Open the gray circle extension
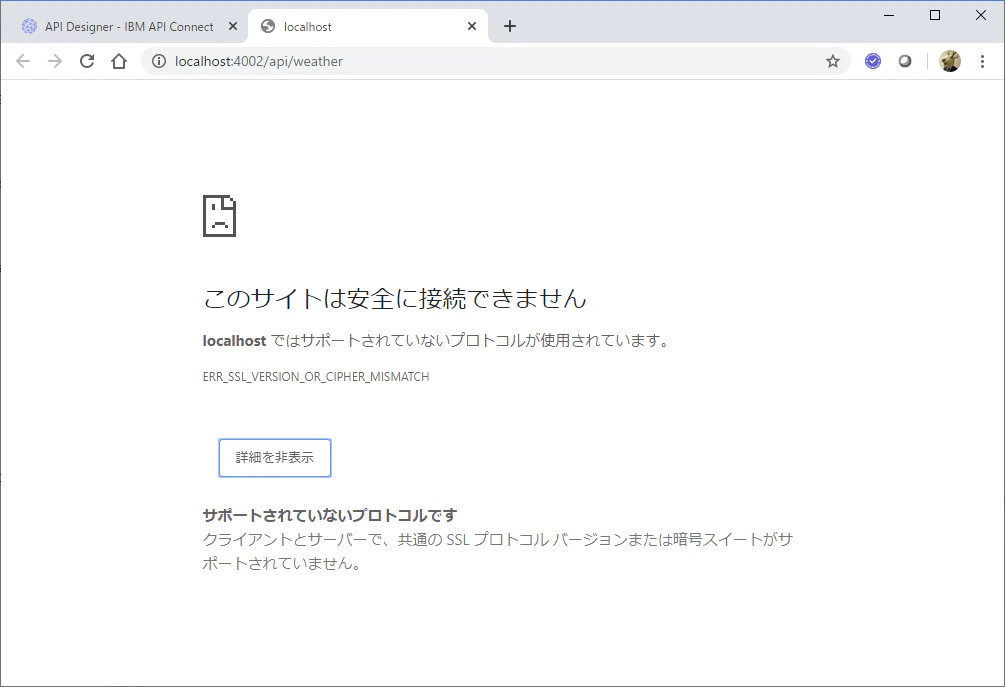Image resolution: width=1005 pixels, height=687 pixels. point(905,61)
